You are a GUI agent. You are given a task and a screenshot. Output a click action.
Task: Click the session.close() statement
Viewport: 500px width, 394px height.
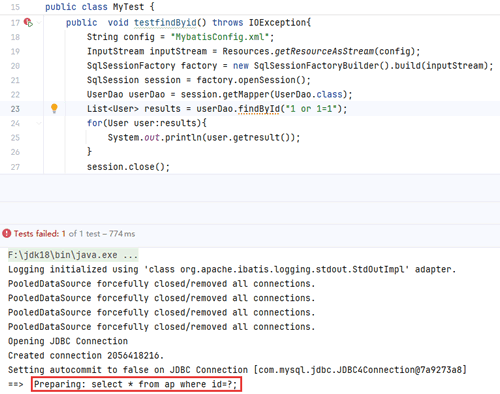(x=128, y=167)
